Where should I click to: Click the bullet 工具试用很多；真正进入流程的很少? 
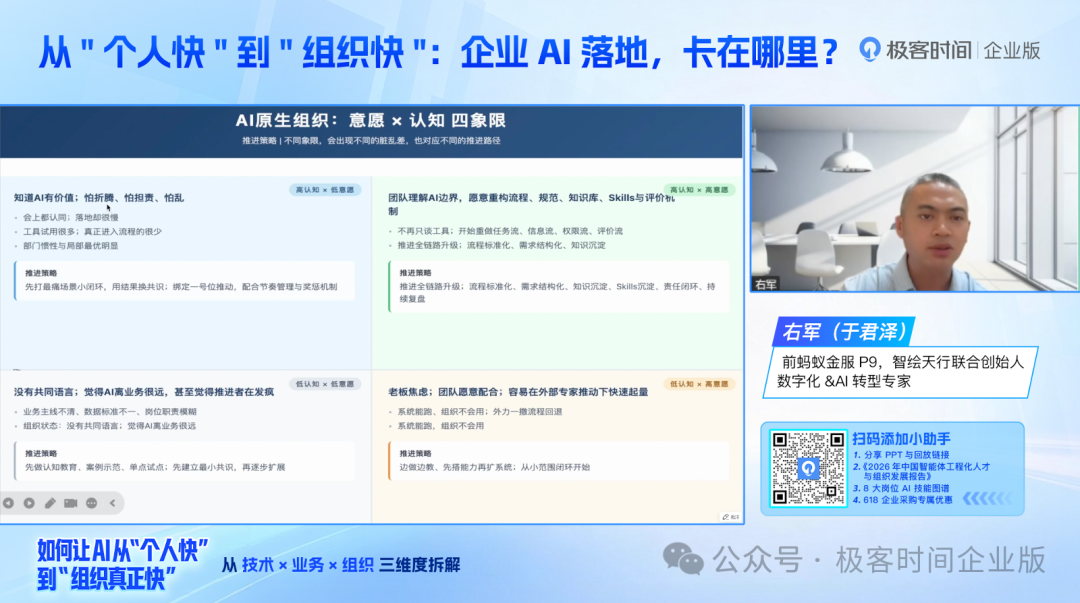pos(92,232)
